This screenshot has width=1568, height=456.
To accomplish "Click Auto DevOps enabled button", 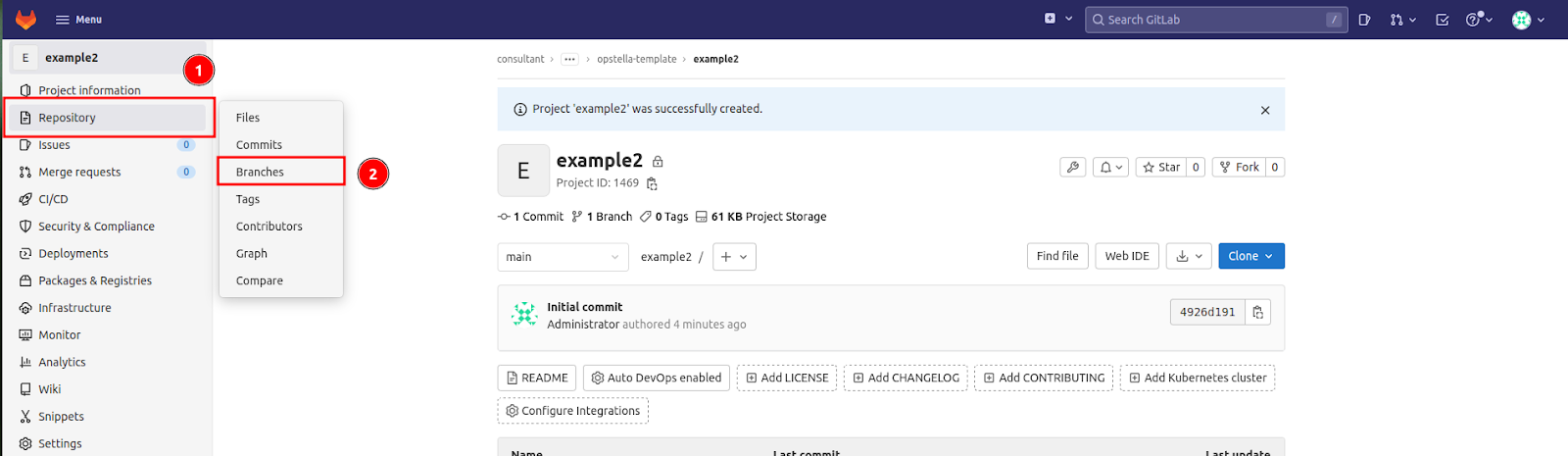I will 657,378.
